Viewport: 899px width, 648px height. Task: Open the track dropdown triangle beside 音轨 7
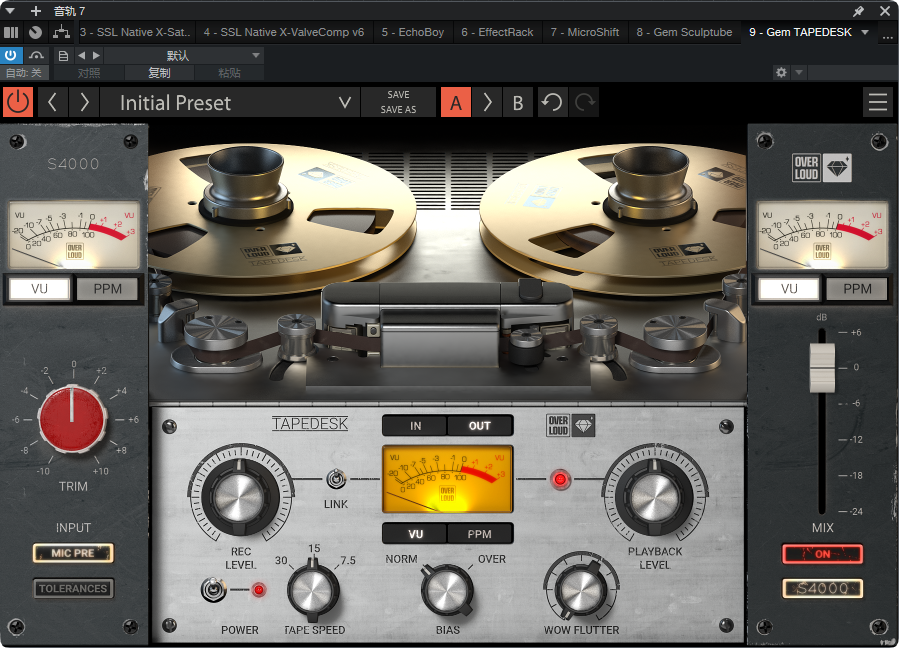point(10,11)
